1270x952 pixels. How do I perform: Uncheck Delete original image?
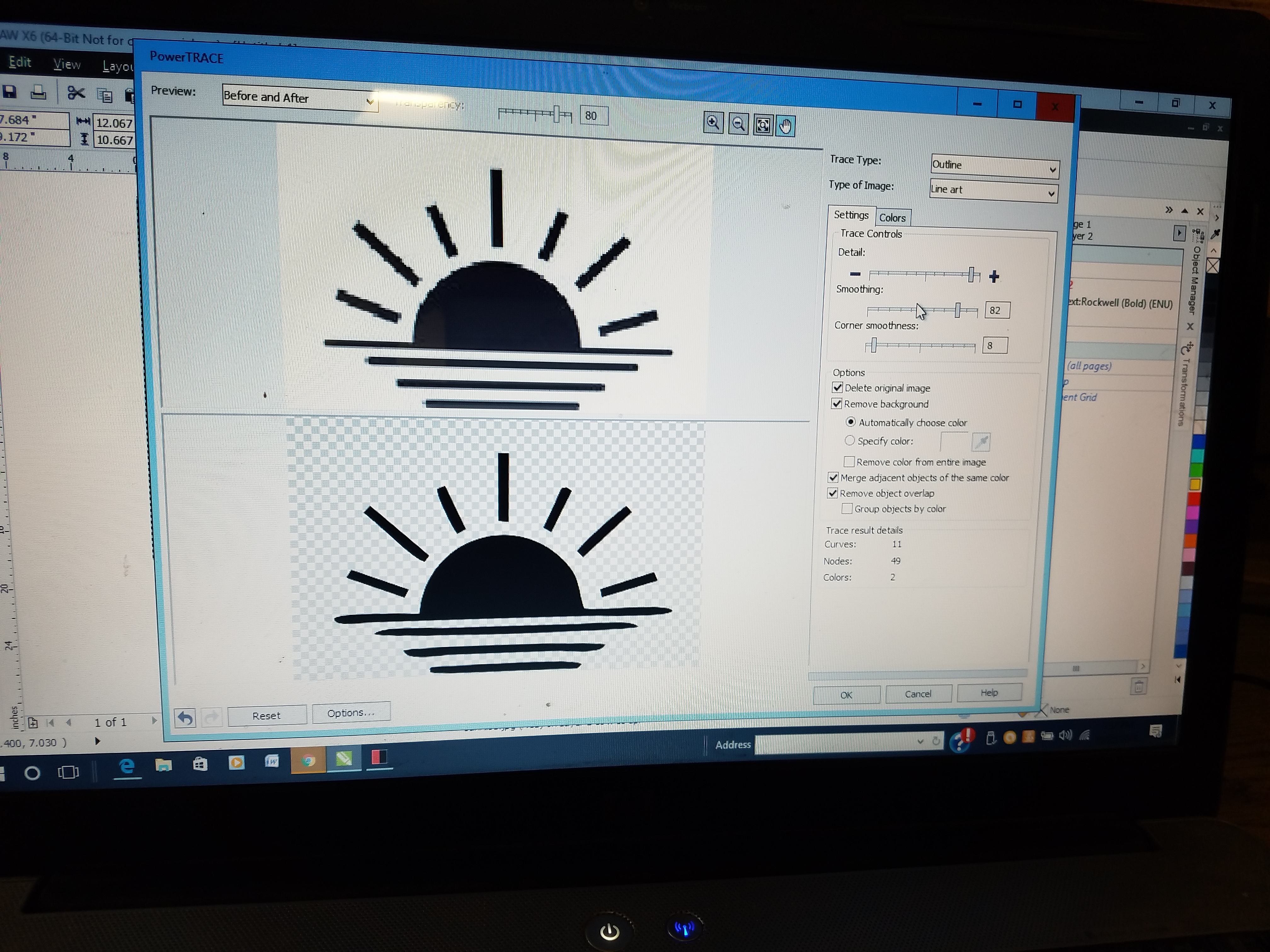838,388
